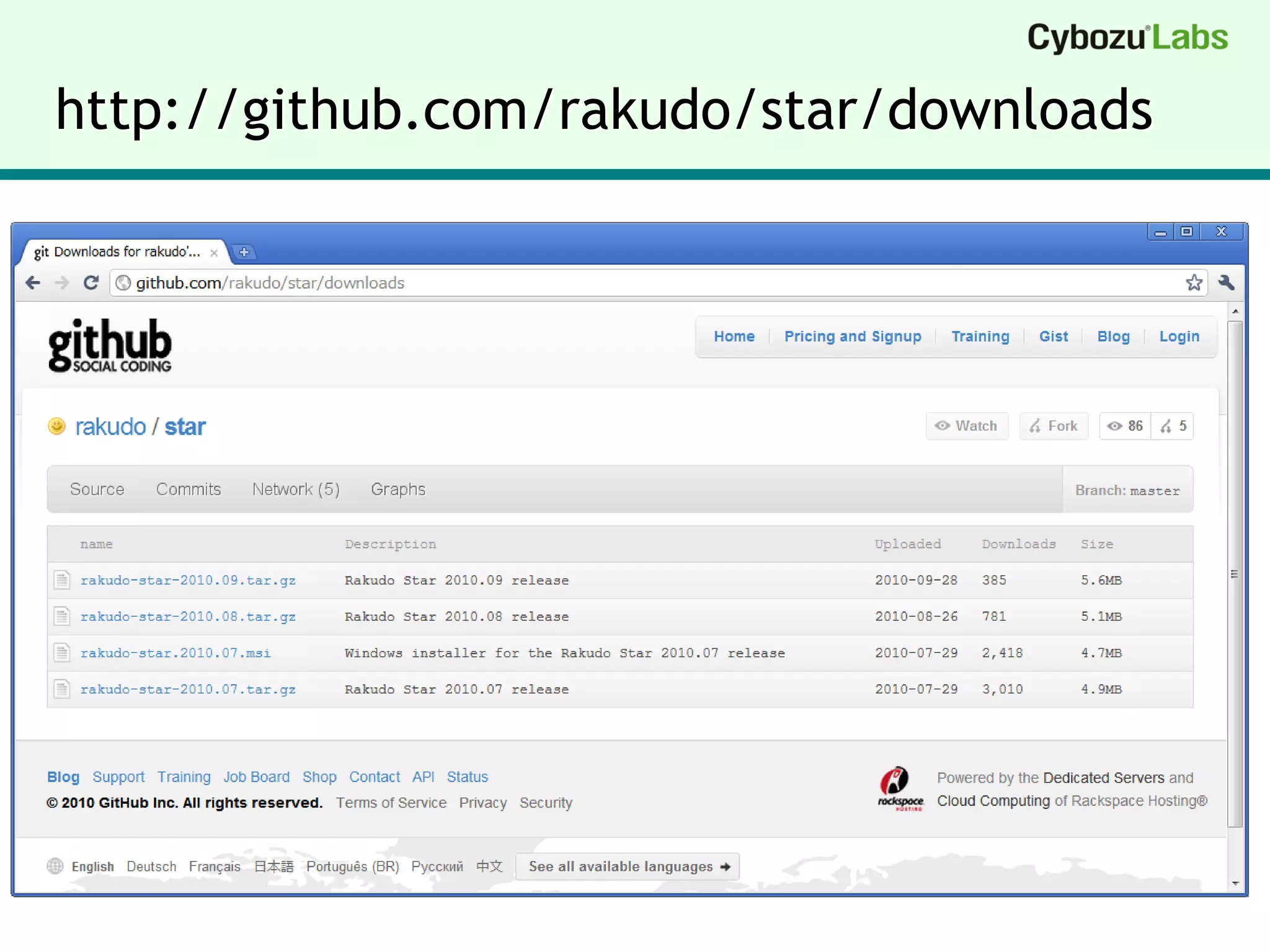1270x952 pixels.
Task: Open the Shop link
Action: click(x=319, y=777)
